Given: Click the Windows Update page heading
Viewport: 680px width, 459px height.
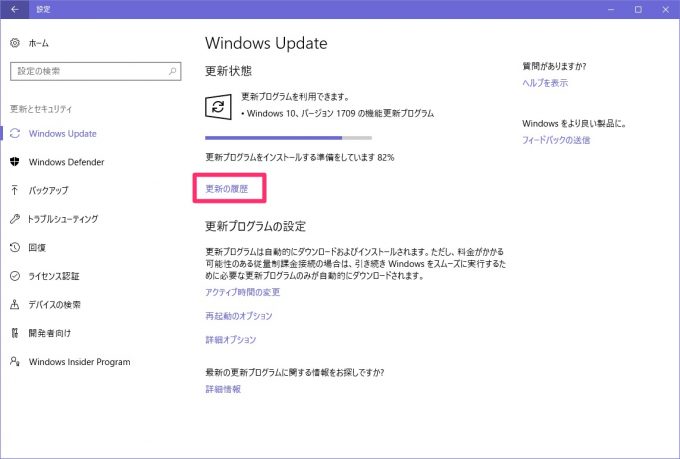Looking at the screenshot, I should tap(266, 43).
